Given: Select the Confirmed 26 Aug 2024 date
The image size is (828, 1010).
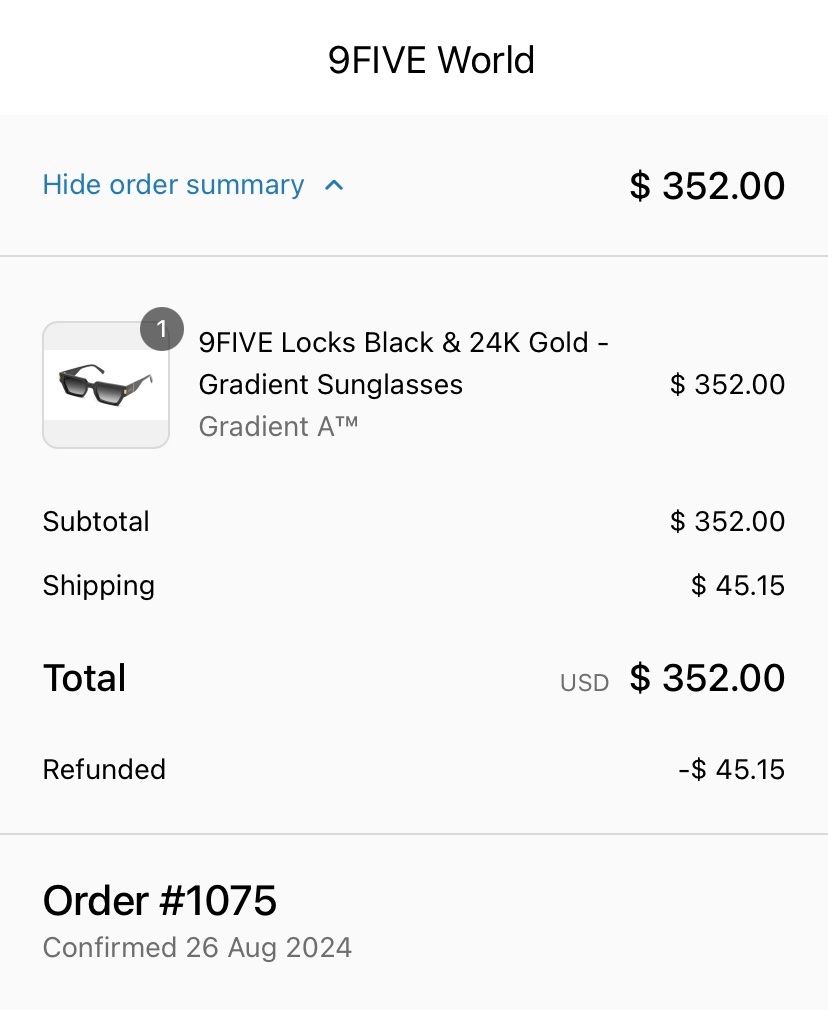Looking at the screenshot, I should [x=197, y=948].
